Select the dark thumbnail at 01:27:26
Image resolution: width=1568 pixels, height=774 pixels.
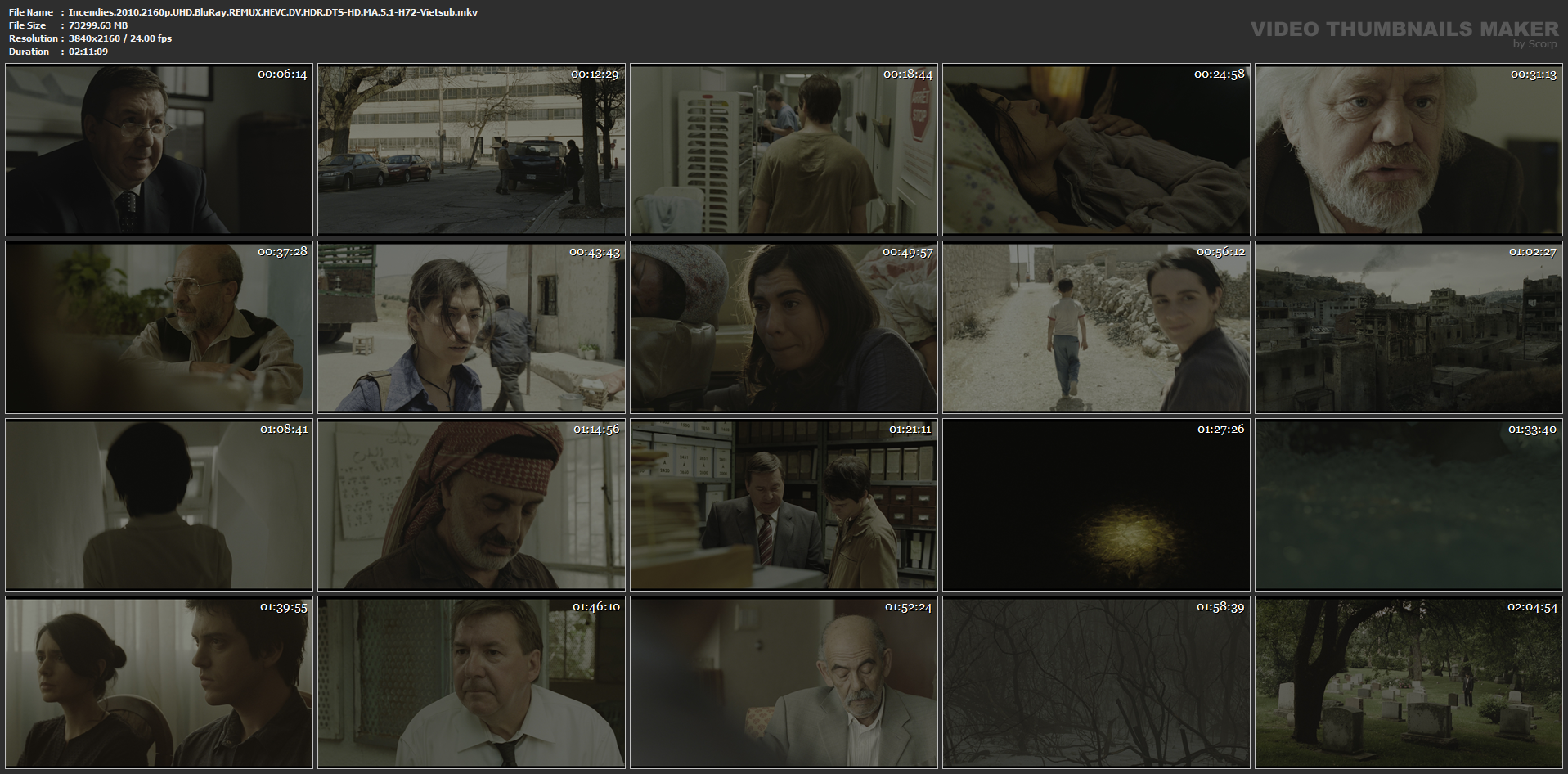coord(1096,505)
